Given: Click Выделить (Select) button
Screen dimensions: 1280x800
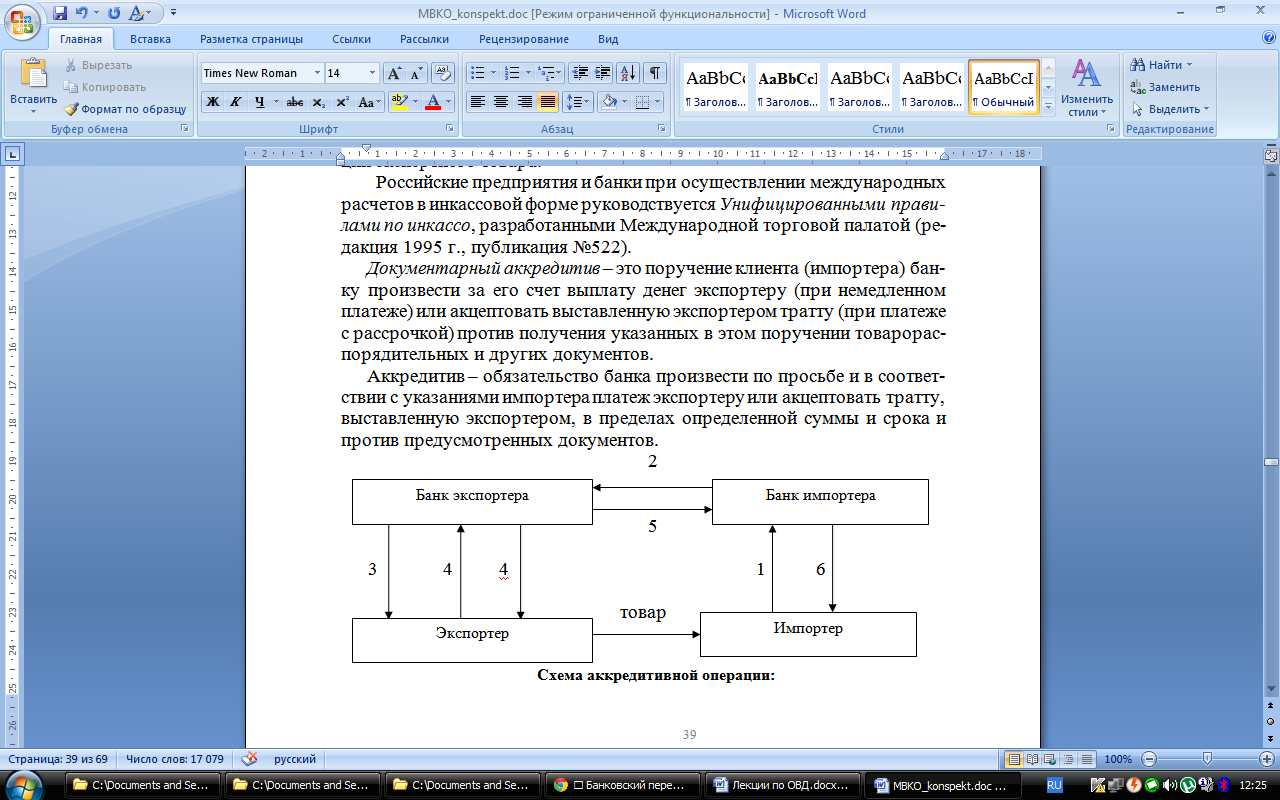Looking at the screenshot, I should tap(1169, 109).
